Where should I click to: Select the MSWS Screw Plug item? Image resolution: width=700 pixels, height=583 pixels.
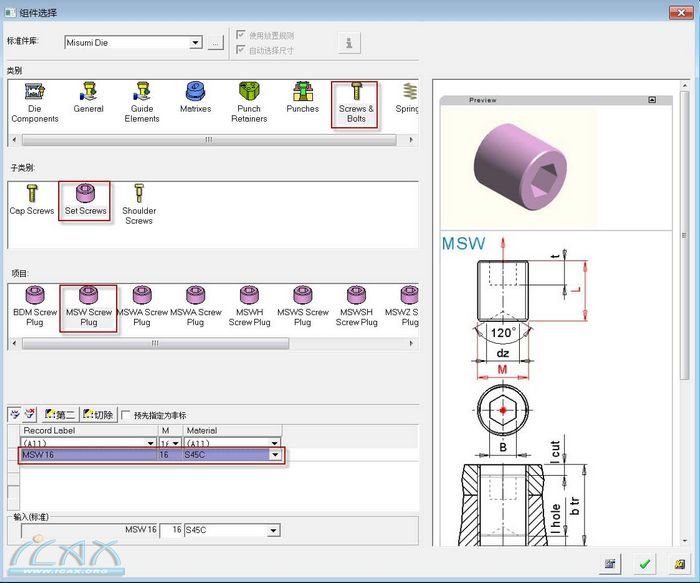coord(303,307)
